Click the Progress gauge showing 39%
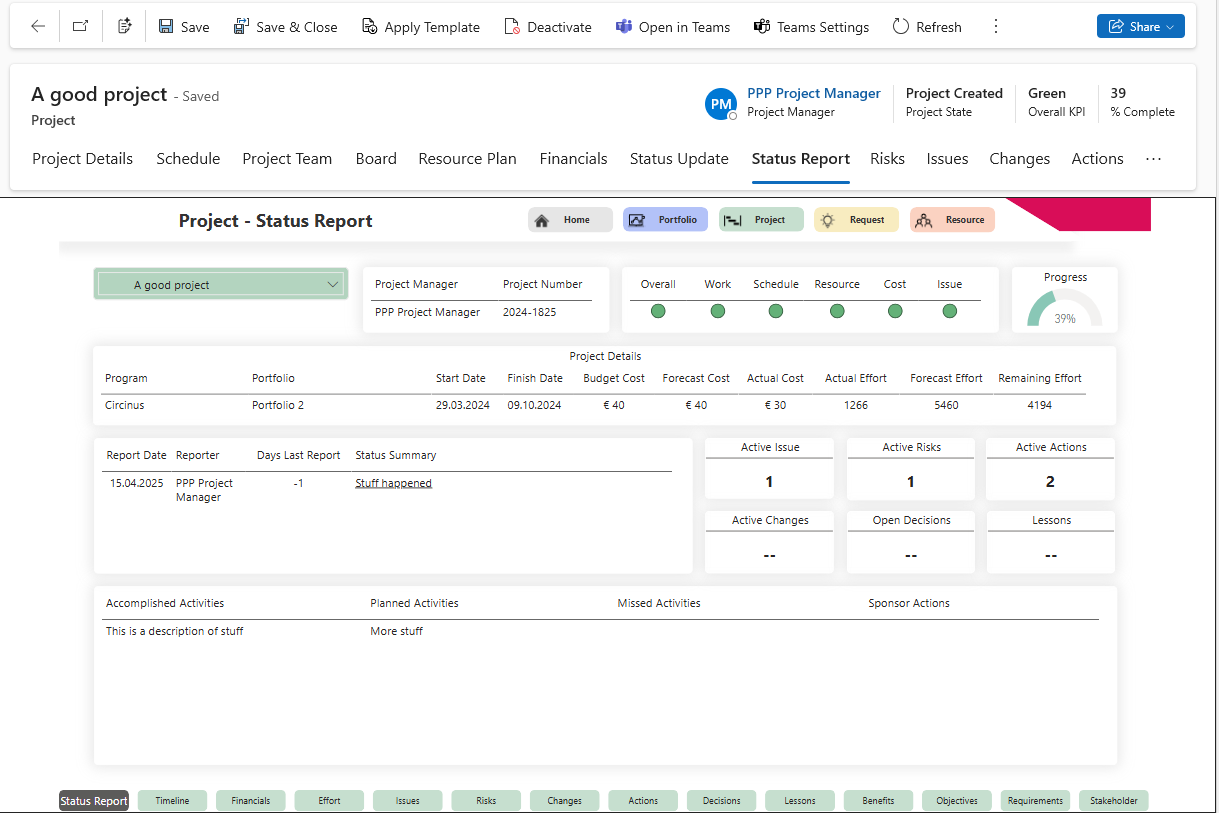Screen dimensions: 1219x813 coord(1064,309)
